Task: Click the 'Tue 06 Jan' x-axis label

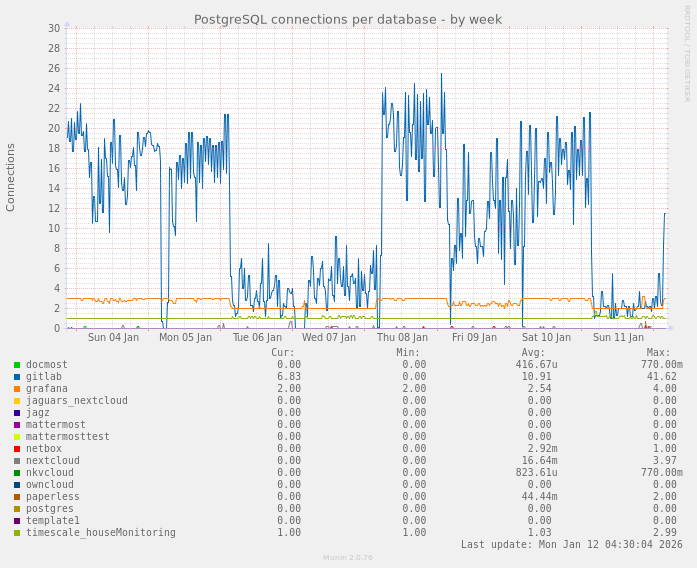Action: click(257, 337)
